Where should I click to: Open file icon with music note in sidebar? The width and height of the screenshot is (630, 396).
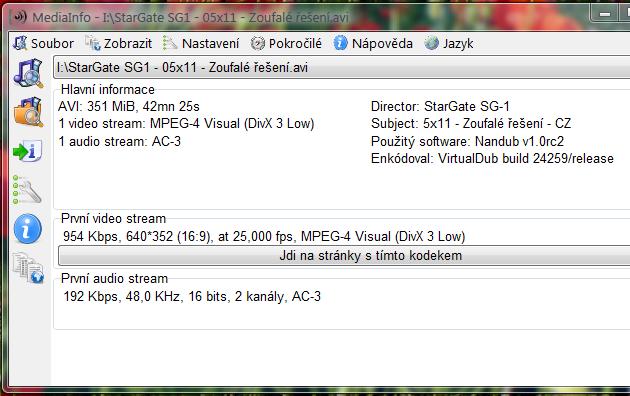click(28, 73)
